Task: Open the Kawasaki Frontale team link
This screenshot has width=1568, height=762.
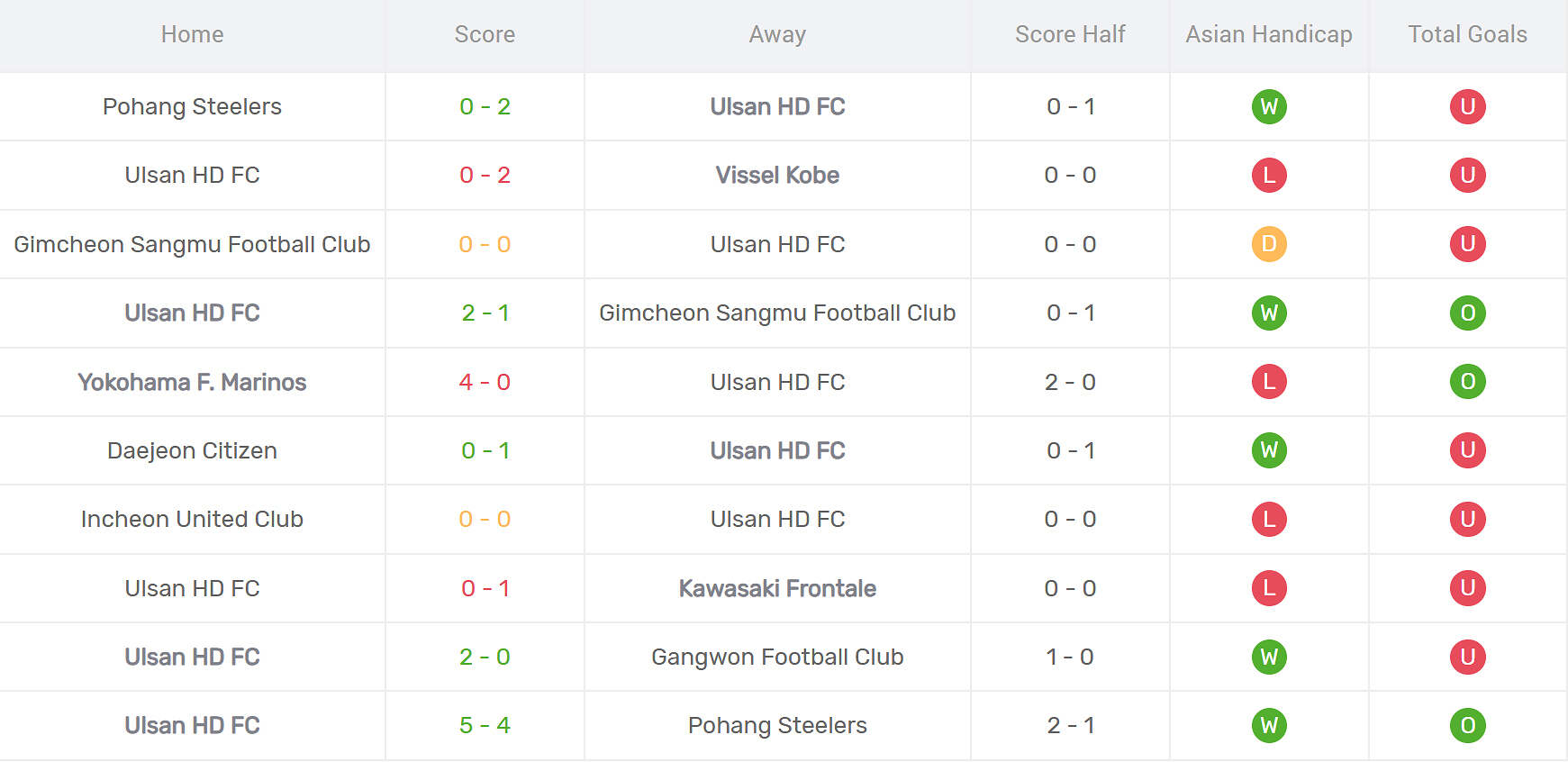Action: click(777, 588)
